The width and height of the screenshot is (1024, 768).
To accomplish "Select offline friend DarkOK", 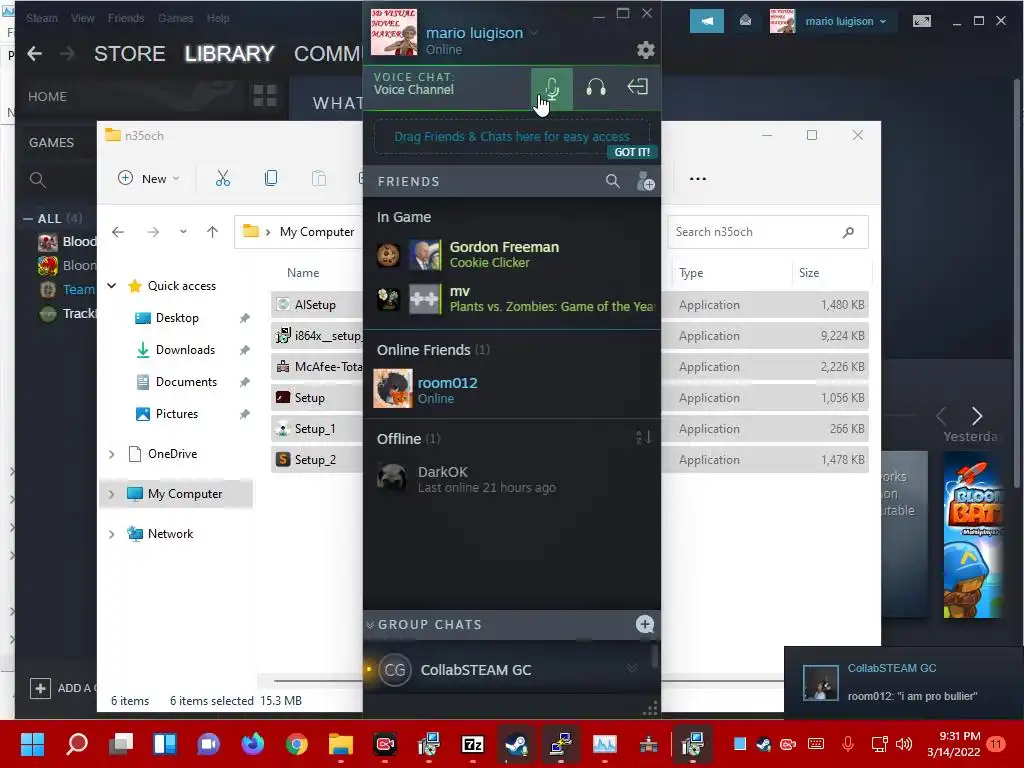I will (x=511, y=479).
